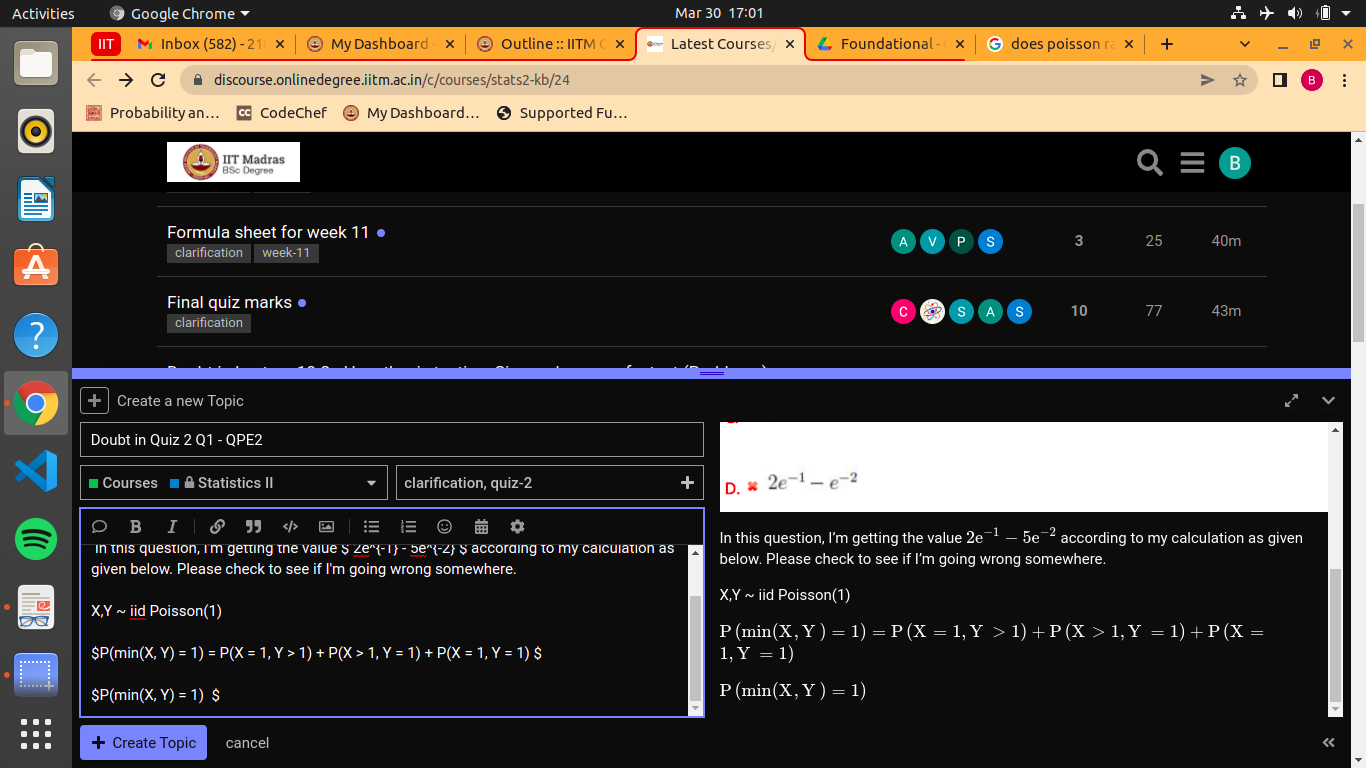Open the Final quiz marks topic
Image resolution: width=1366 pixels, height=768 pixels.
coord(229,302)
